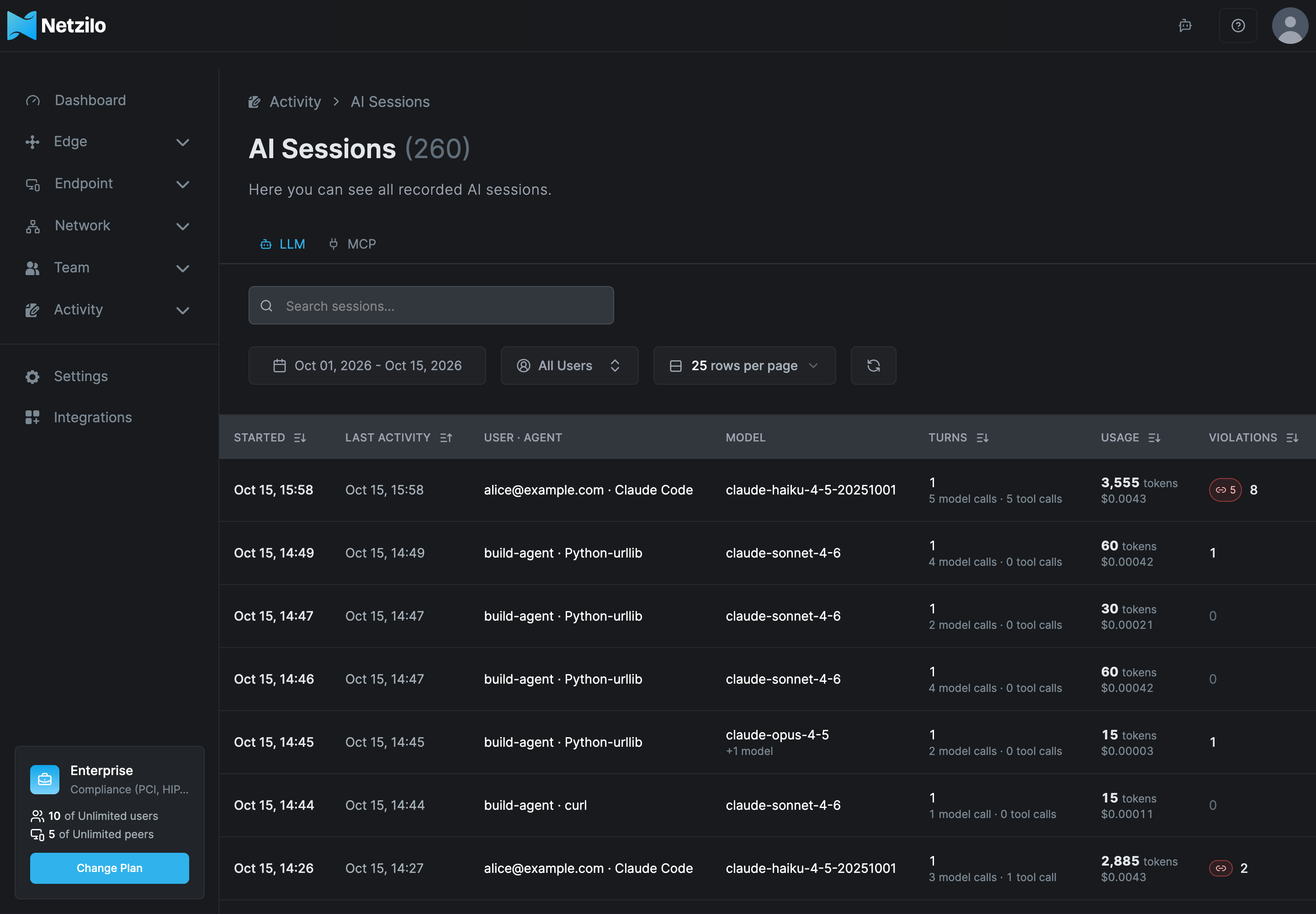
Task: Open the All Users dropdown
Action: pyautogui.click(x=569, y=365)
